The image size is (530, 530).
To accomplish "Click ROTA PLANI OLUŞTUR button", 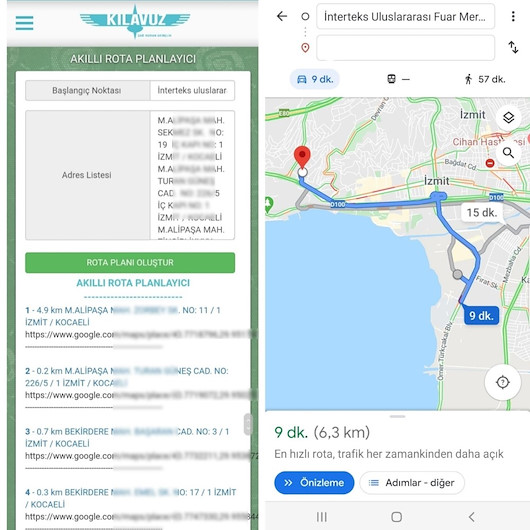I will [x=130, y=263].
